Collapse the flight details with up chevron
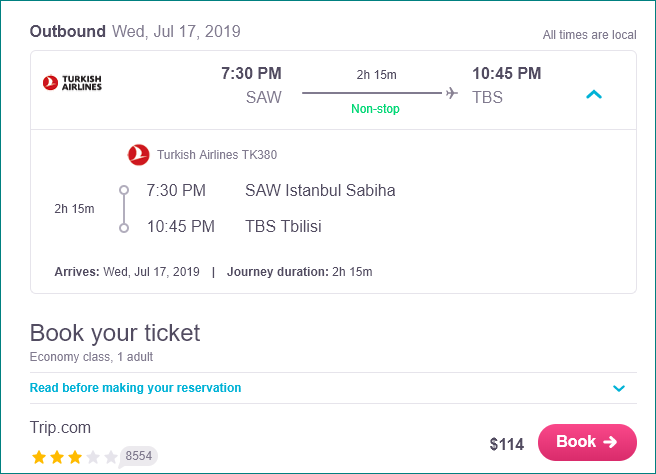 coord(594,95)
